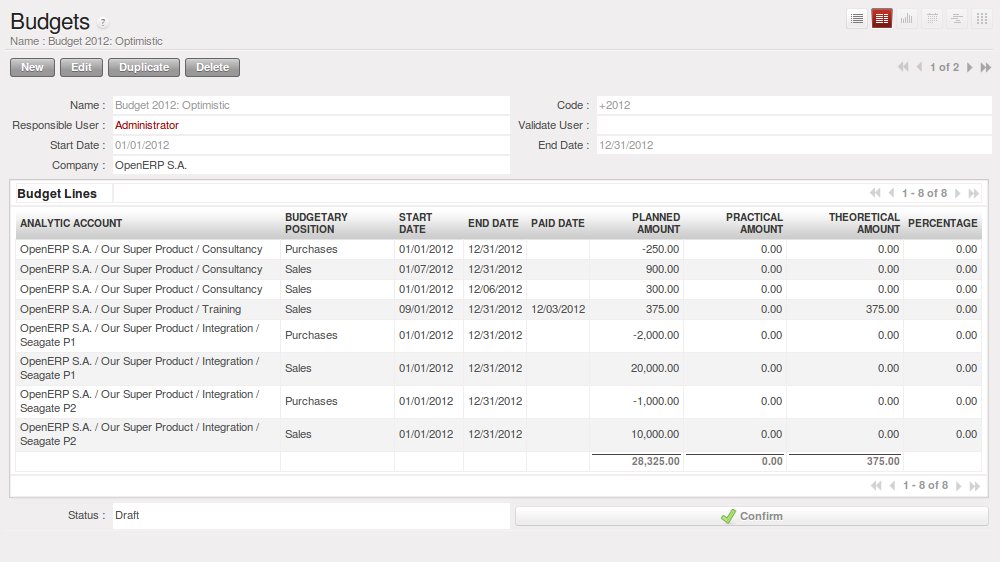Go to previous record in top pager
The image size is (1000, 562).
(919, 67)
